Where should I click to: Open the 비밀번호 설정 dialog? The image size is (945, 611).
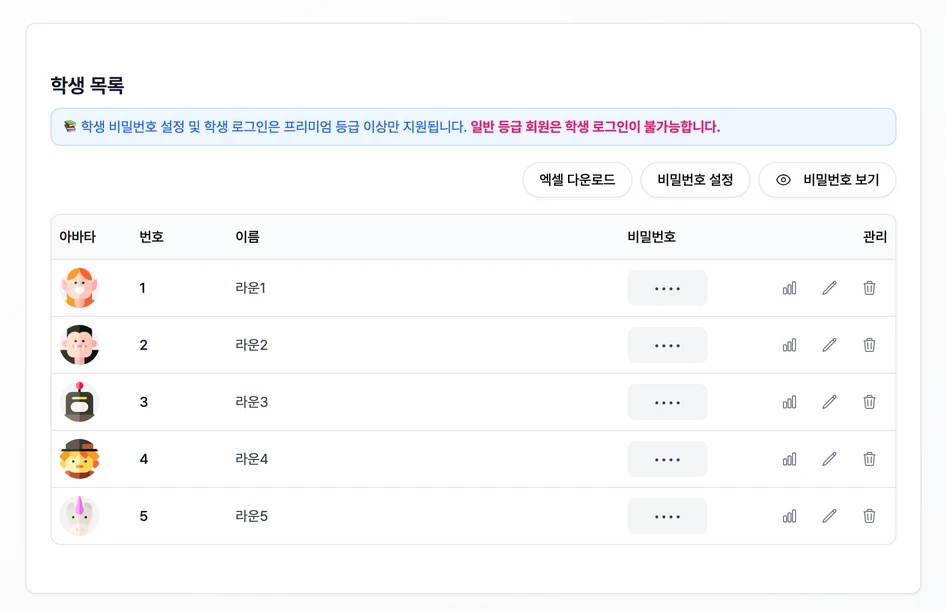click(695, 180)
